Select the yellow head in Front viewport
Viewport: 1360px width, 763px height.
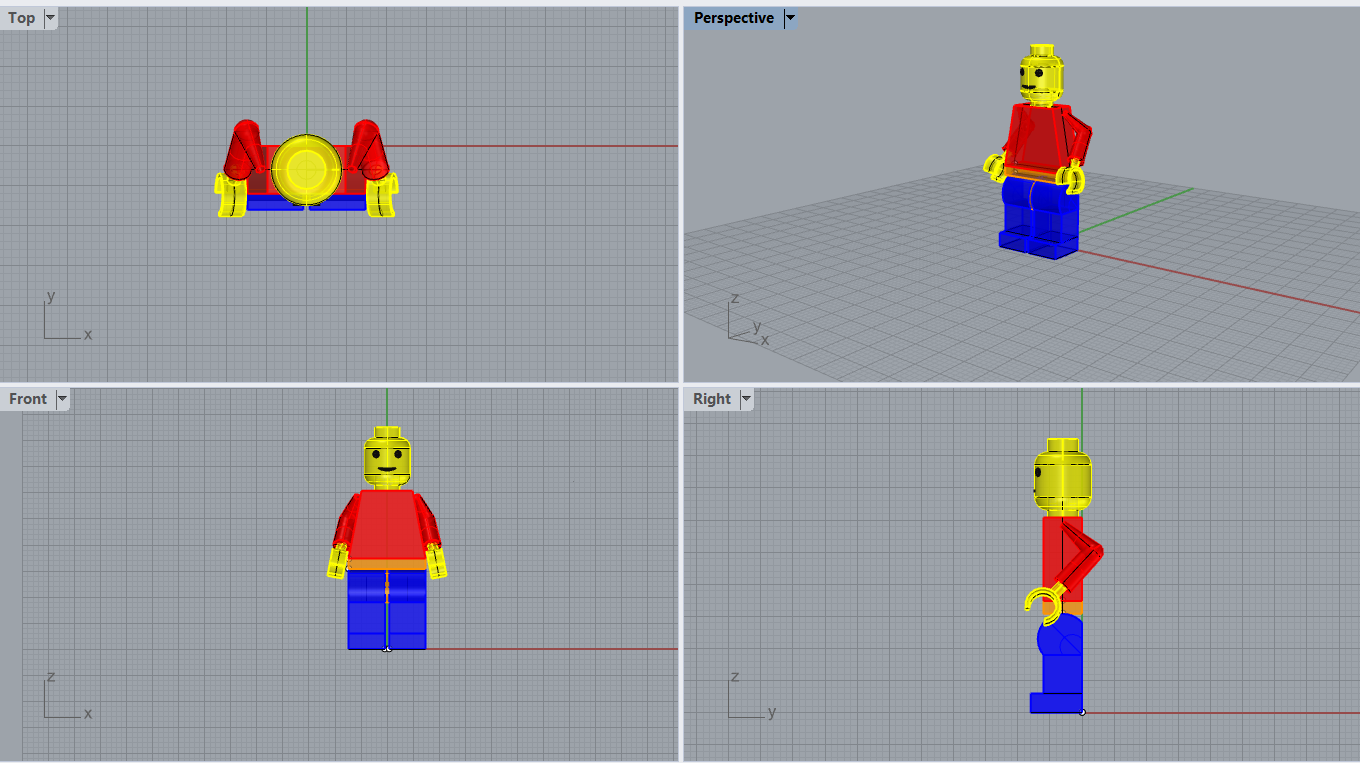coord(387,459)
